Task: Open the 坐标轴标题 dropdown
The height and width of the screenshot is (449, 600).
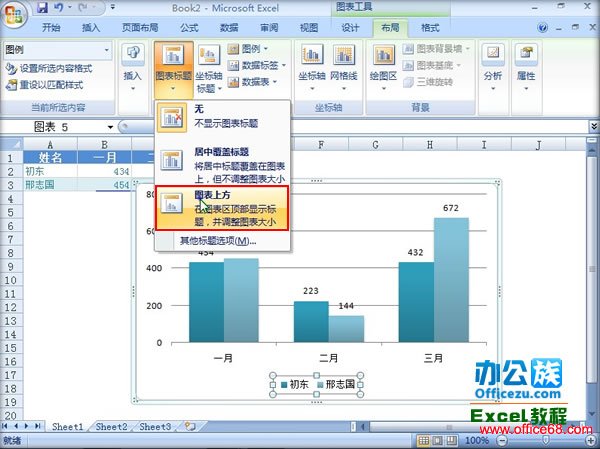Action: pyautogui.click(x=209, y=69)
